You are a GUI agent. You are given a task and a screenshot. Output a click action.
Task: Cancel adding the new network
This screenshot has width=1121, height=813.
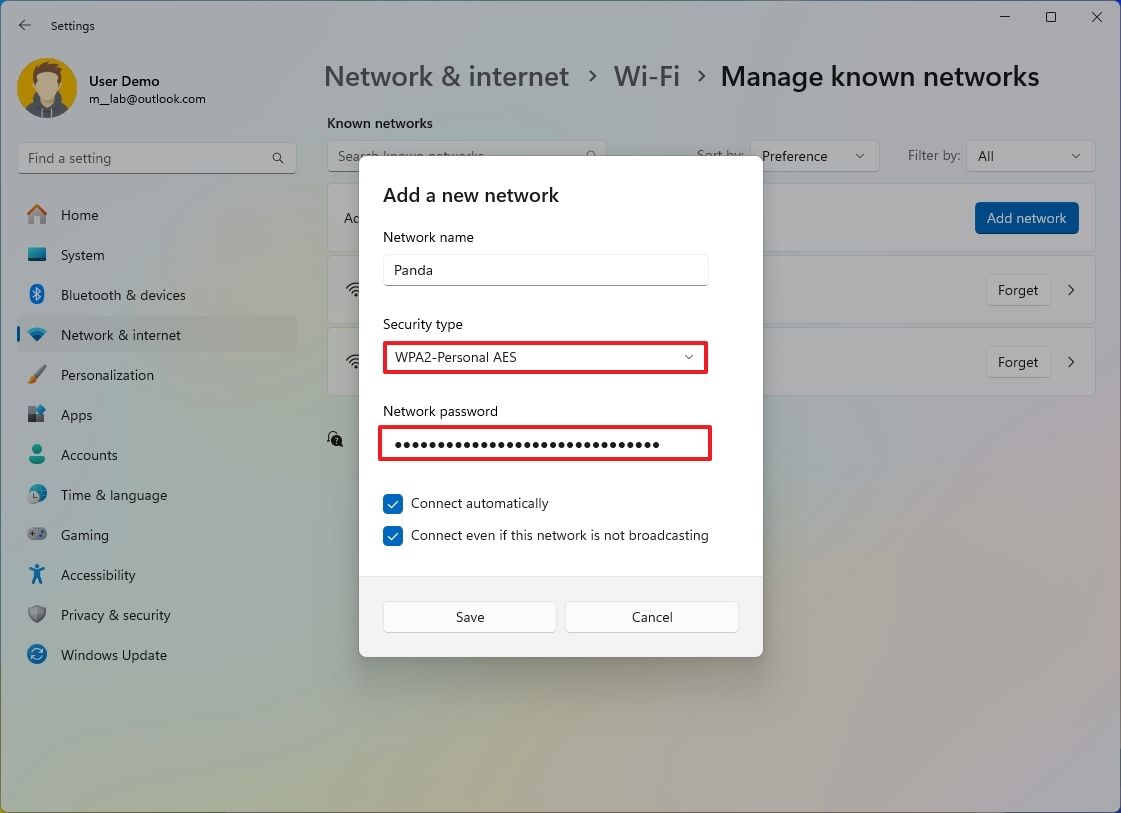651,617
